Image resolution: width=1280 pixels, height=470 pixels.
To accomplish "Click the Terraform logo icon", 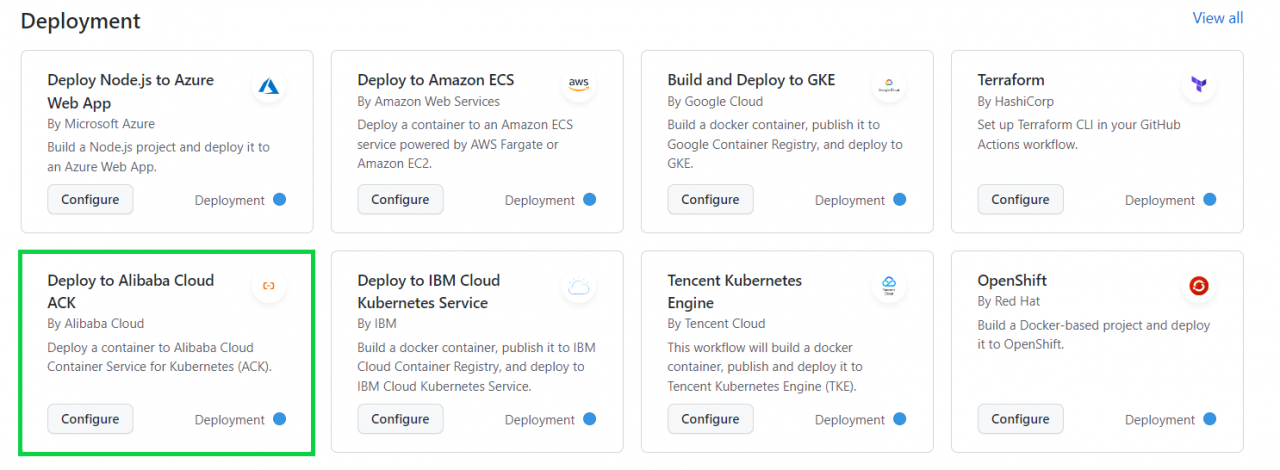I will [x=1198, y=86].
